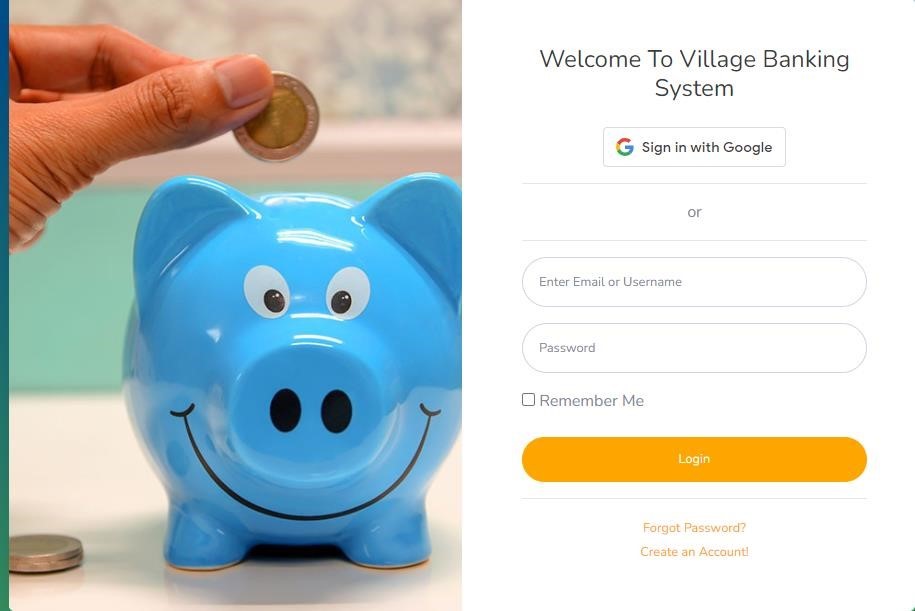This screenshot has width=915, height=611.
Task: Click the Welcome To Village Banking heading
Action: 694,74
